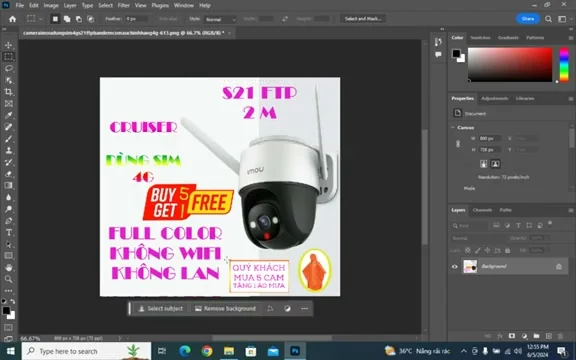The width and height of the screenshot is (576, 360).
Task: Select the Lasso tool
Action: 8,68
